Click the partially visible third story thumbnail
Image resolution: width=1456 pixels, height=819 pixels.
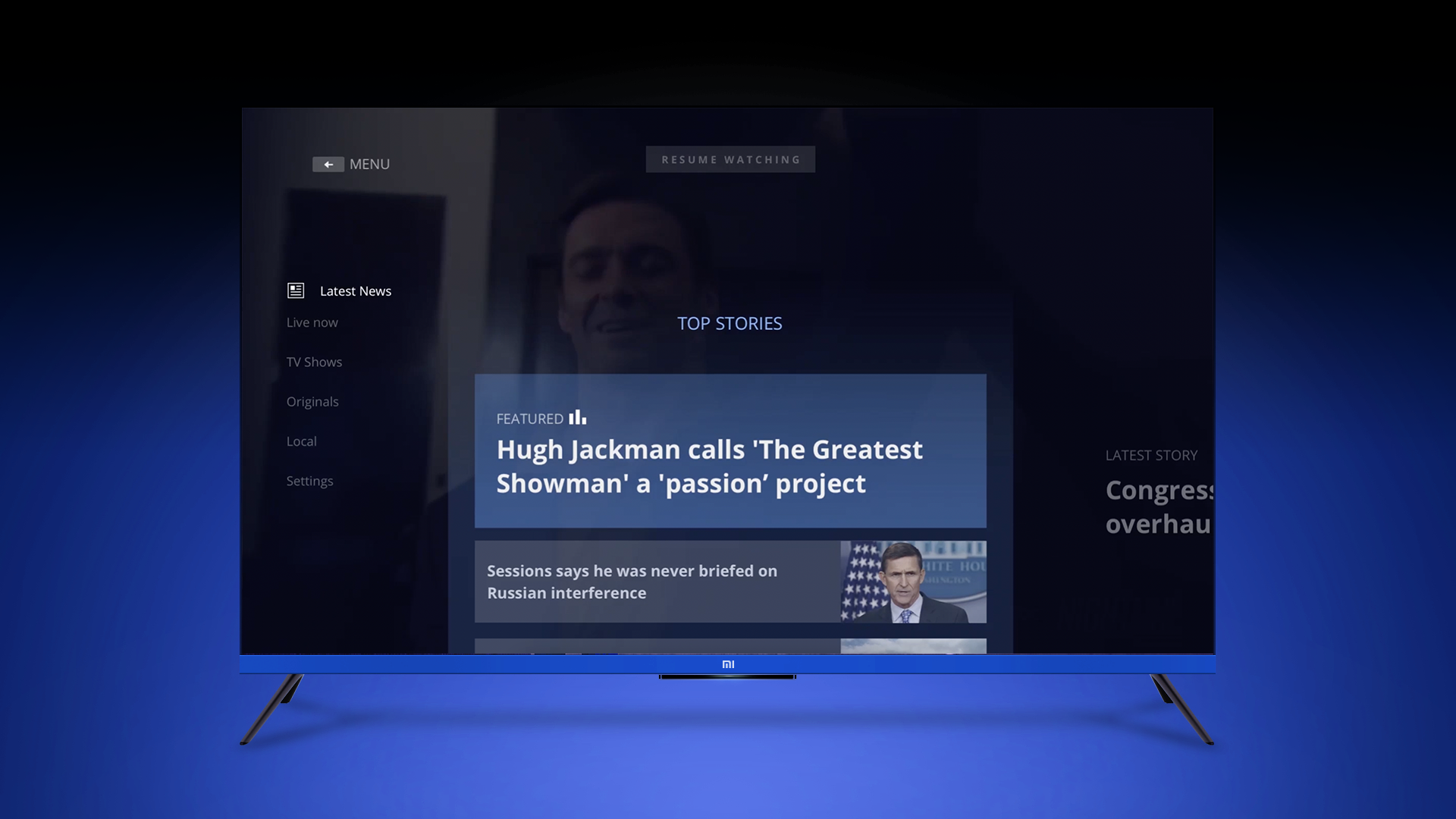tap(913, 646)
